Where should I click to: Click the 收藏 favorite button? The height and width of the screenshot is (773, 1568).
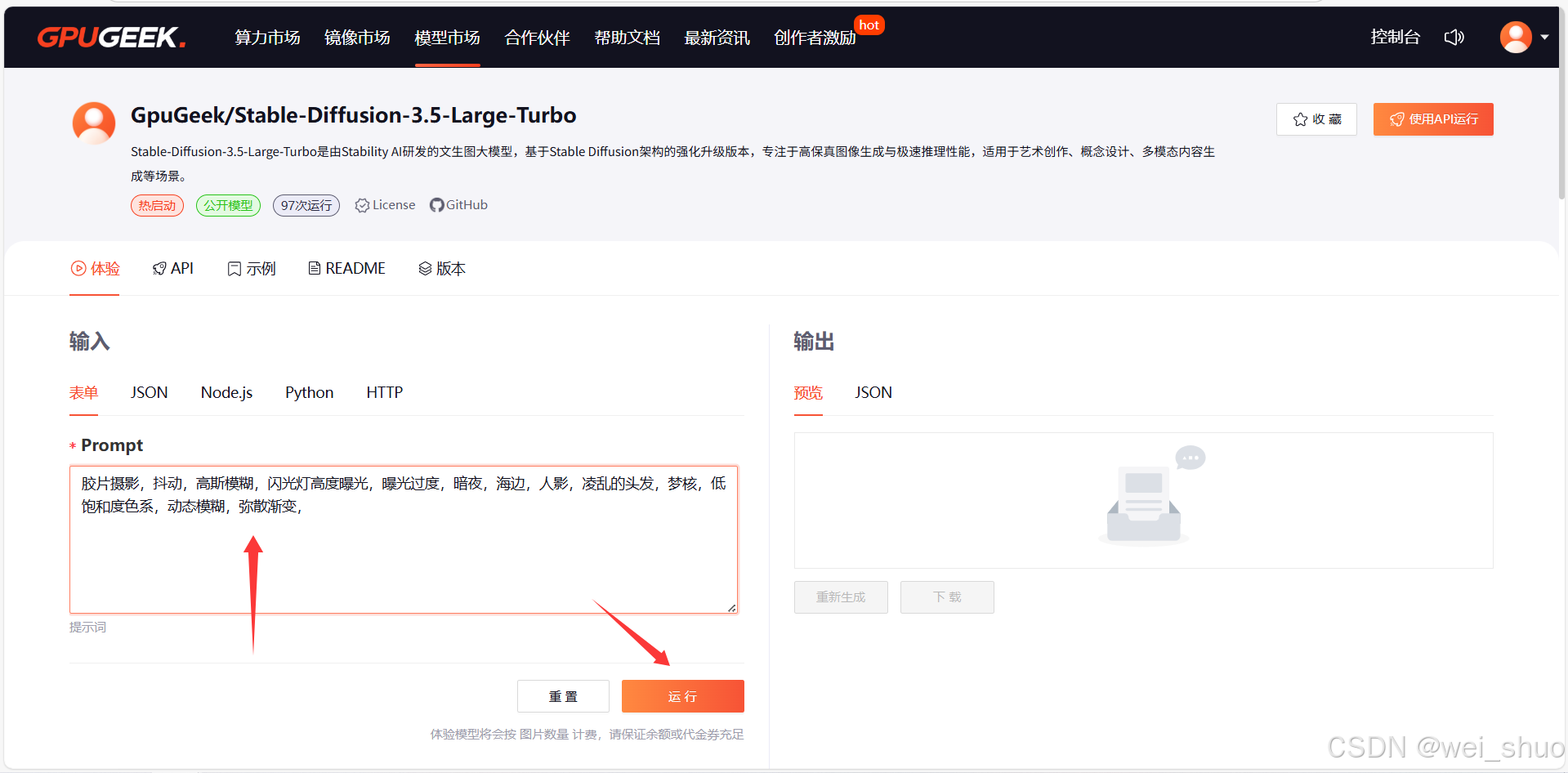pyautogui.click(x=1316, y=119)
